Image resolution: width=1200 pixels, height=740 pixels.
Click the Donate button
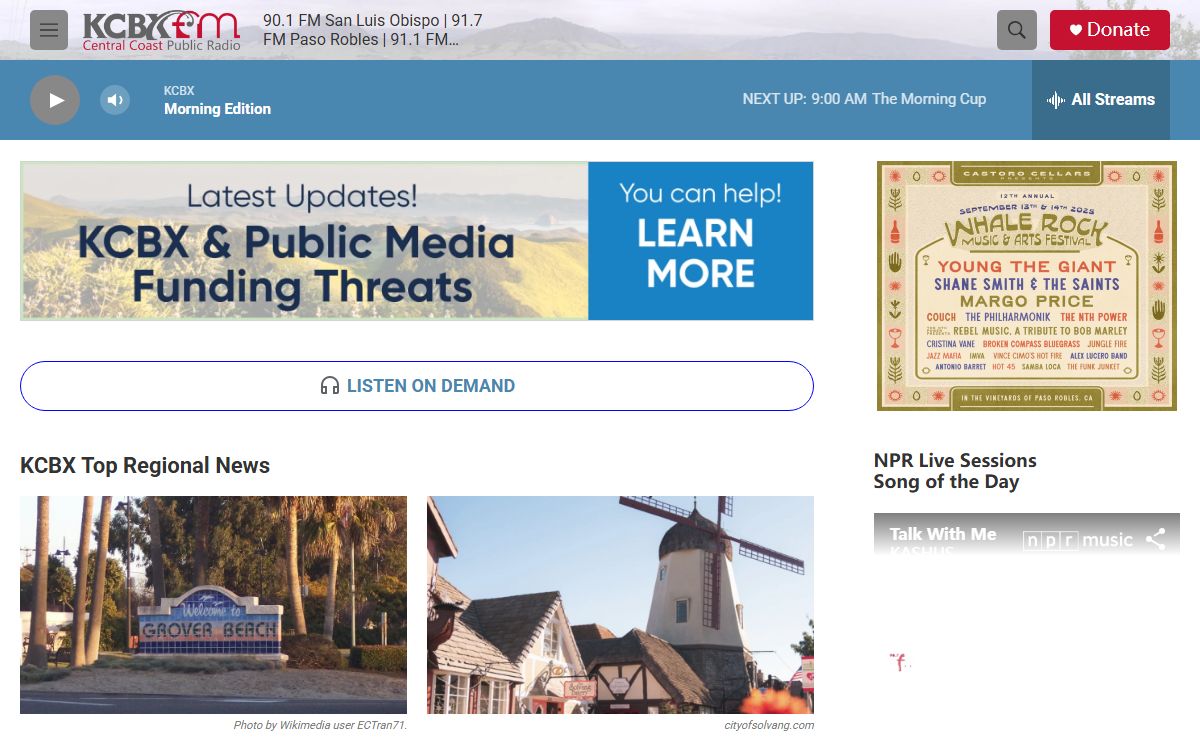click(x=1110, y=30)
